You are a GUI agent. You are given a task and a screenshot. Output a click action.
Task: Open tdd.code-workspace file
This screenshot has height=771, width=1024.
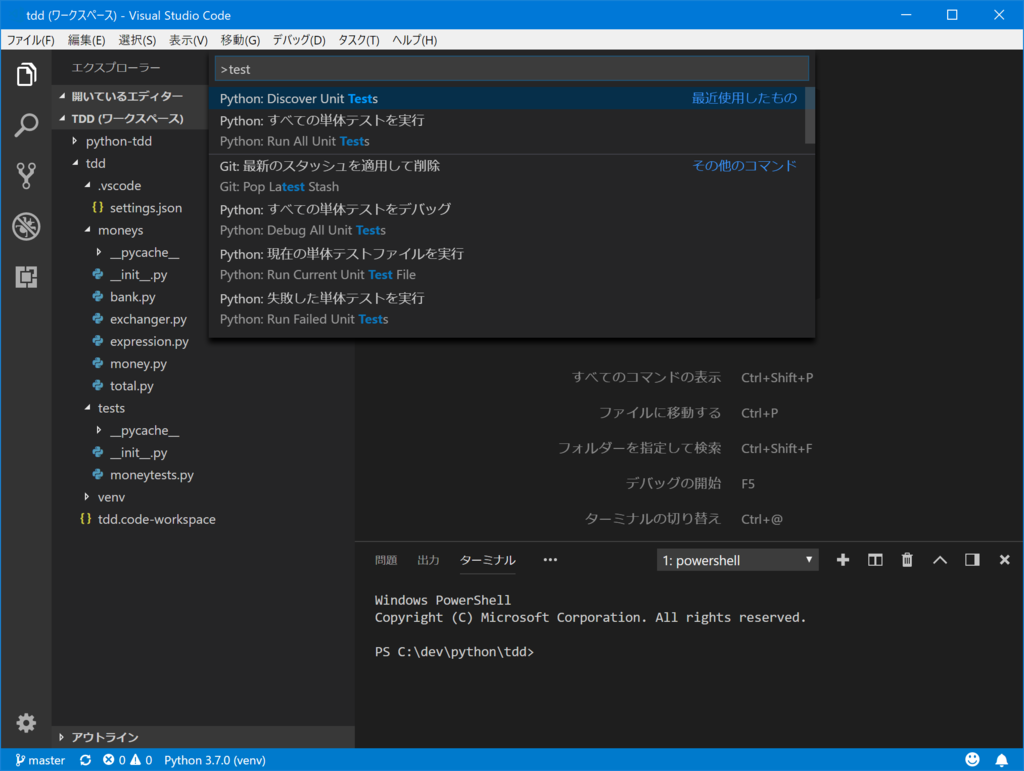(x=157, y=519)
